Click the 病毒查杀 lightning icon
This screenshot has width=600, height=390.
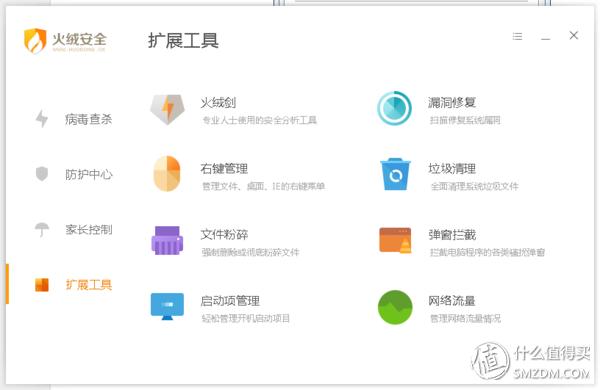pyautogui.click(x=42, y=119)
